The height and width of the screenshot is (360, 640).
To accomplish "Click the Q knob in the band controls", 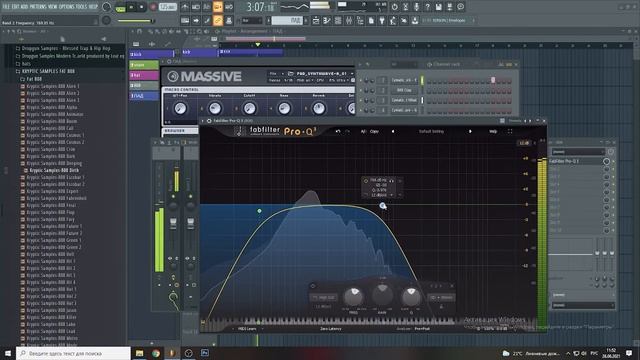I will click(x=411, y=298).
